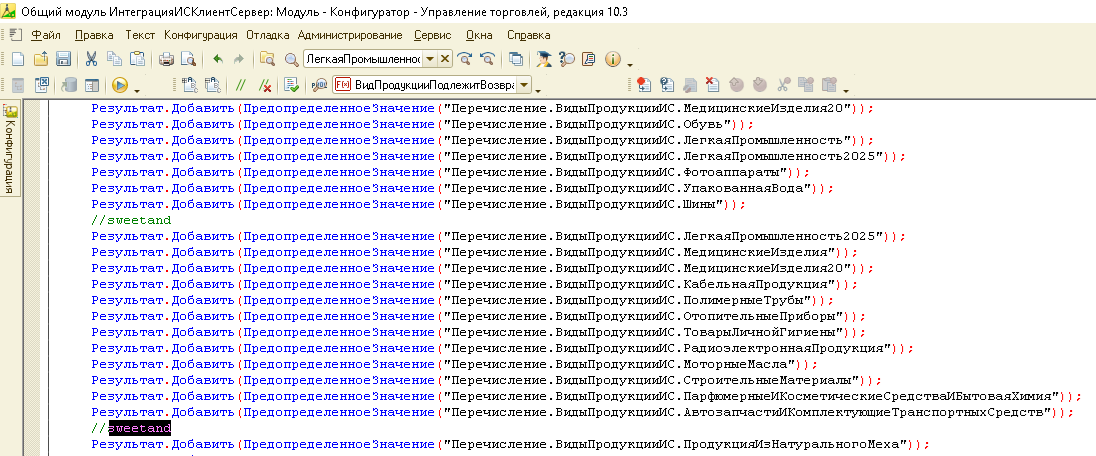
Task: Click the line with ВидыПродукцииИС.УпакованнаяВода
Action: click(462, 188)
